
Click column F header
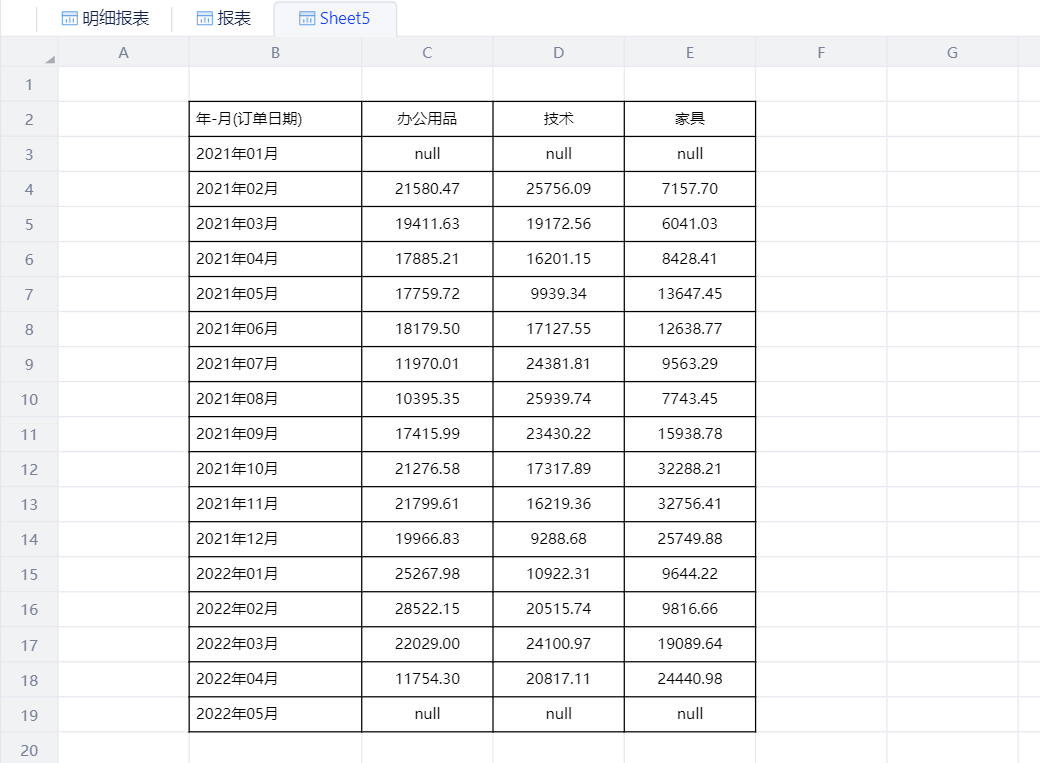(821, 52)
